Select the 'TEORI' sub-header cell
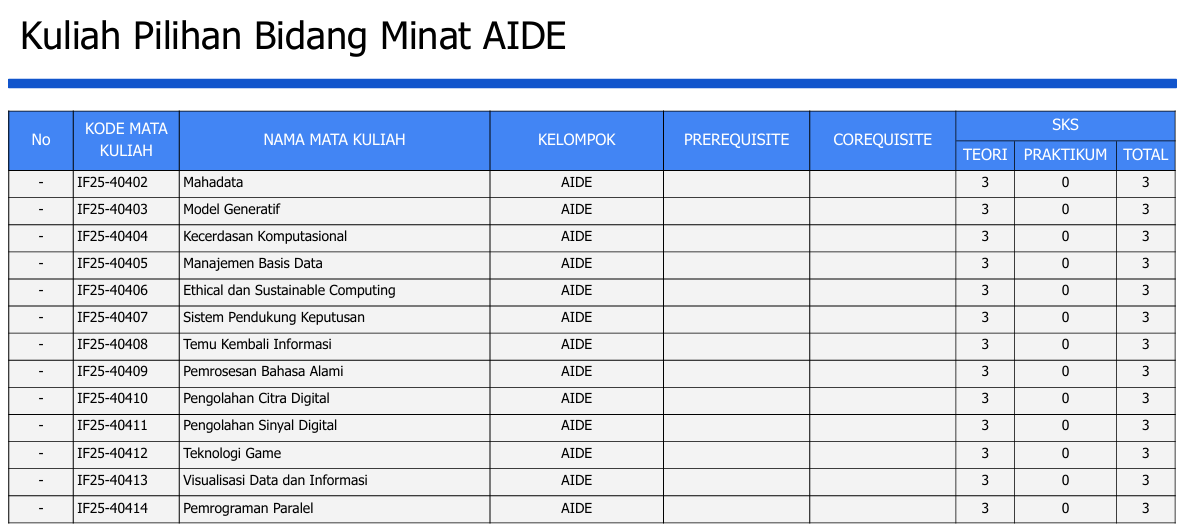This screenshot has width=1184, height=530. click(x=985, y=155)
